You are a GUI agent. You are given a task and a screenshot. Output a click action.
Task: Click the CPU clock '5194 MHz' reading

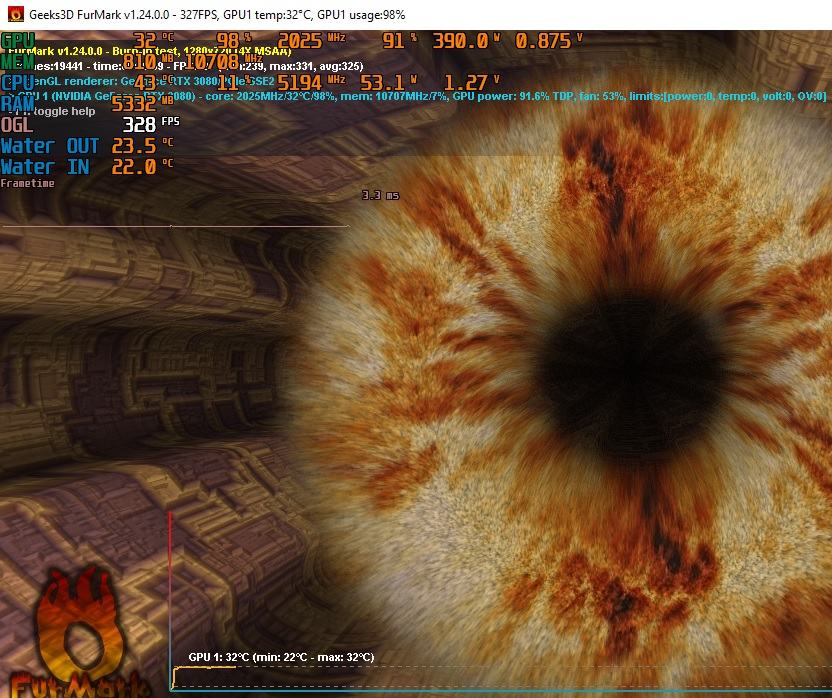coord(311,82)
